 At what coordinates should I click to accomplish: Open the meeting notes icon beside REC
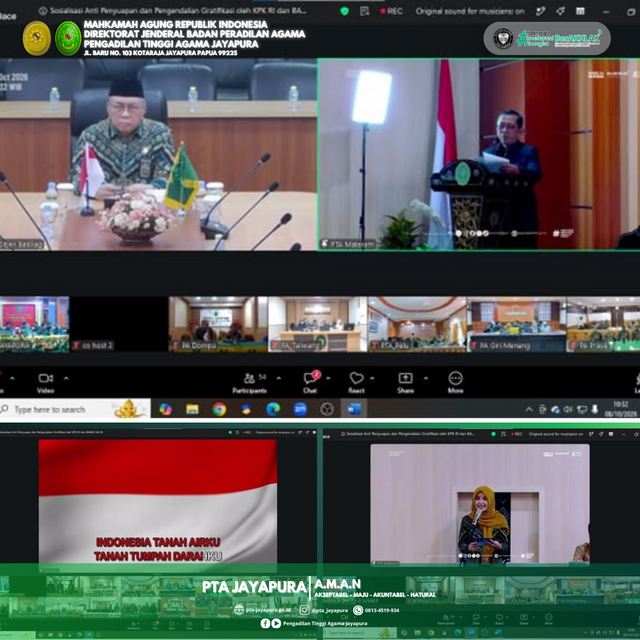364,11
